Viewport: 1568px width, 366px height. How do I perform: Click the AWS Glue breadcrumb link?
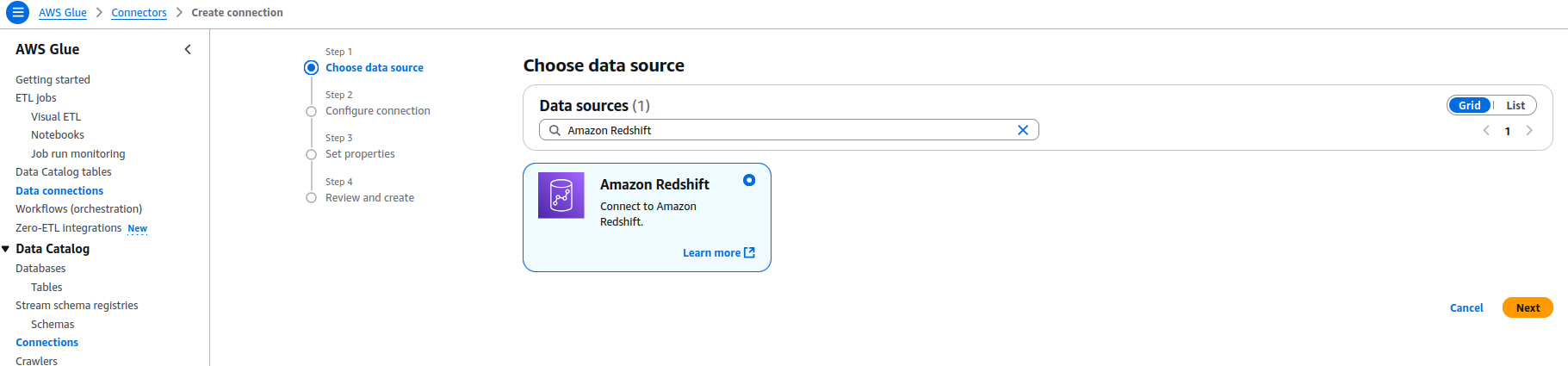[63, 13]
